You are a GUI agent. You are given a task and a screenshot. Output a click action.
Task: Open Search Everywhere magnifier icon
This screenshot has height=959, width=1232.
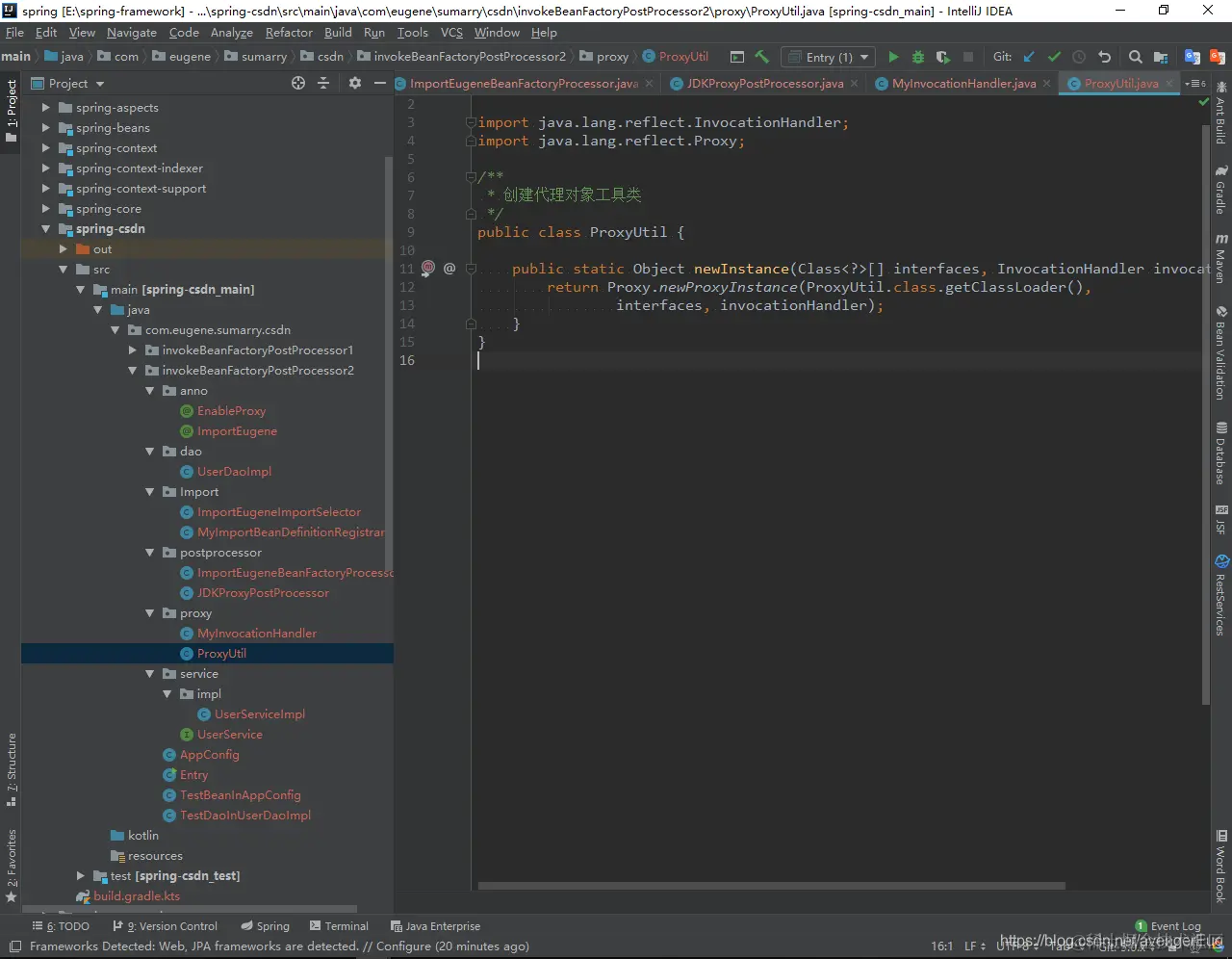pyautogui.click(x=1135, y=57)
